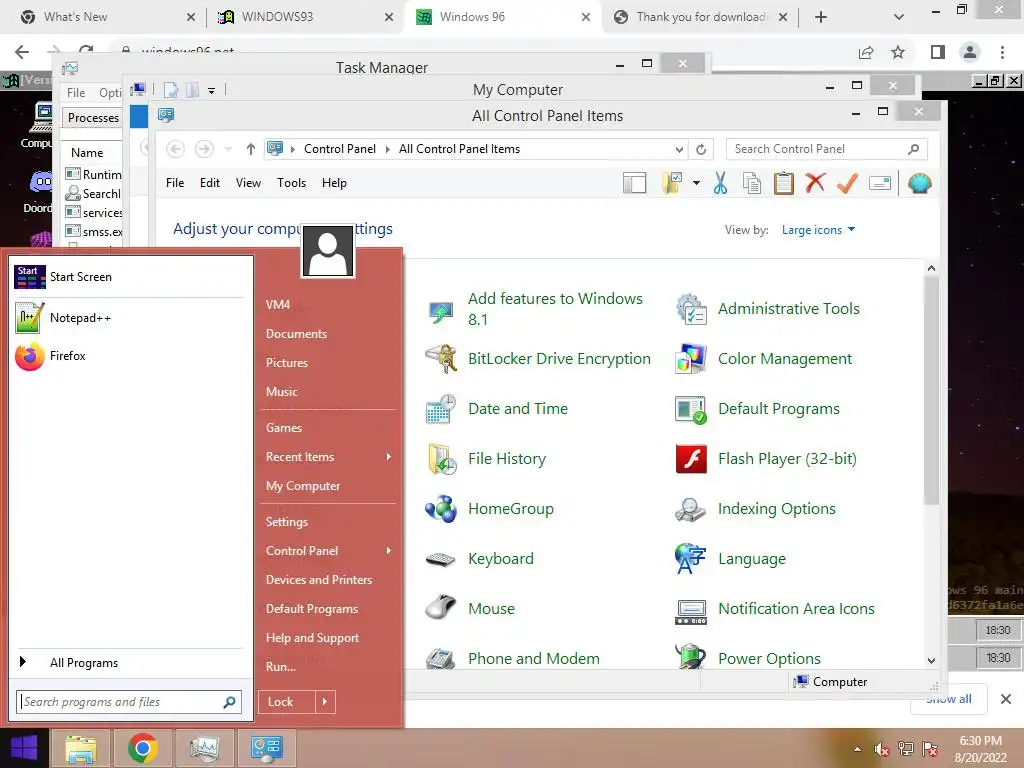The image size is (1024, 768).
Task: Open the arrow next to Lock button
Action: (325, 702)
